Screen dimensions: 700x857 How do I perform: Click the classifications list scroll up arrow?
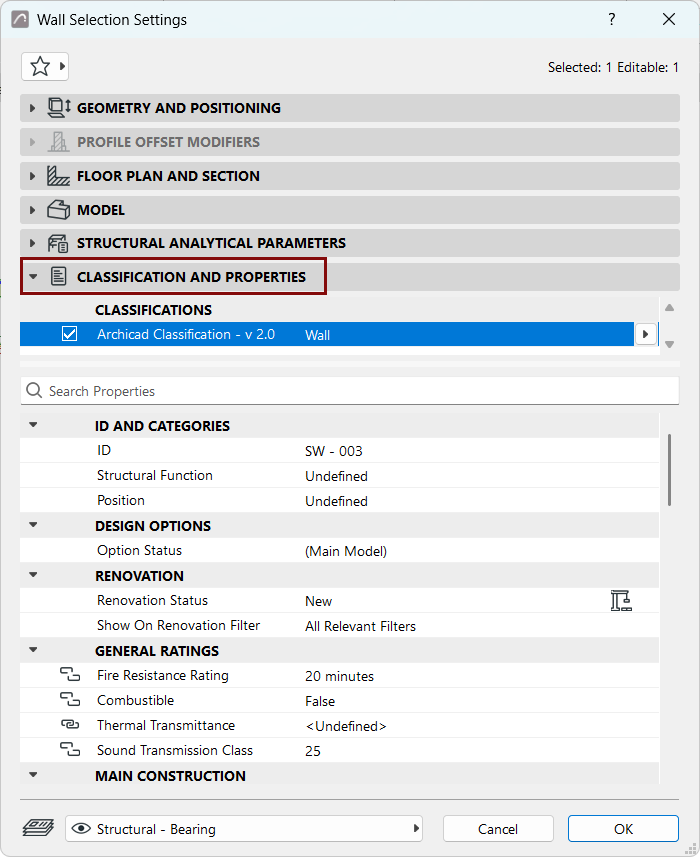point(669,308)
